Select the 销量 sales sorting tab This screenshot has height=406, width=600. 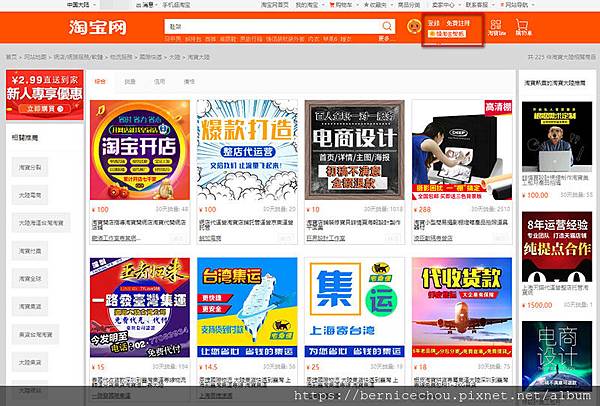[130, 82]
